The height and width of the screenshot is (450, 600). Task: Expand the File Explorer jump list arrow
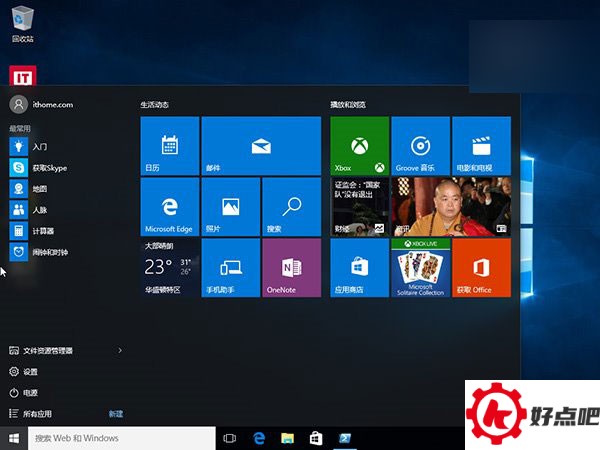(x=120, y=351)
